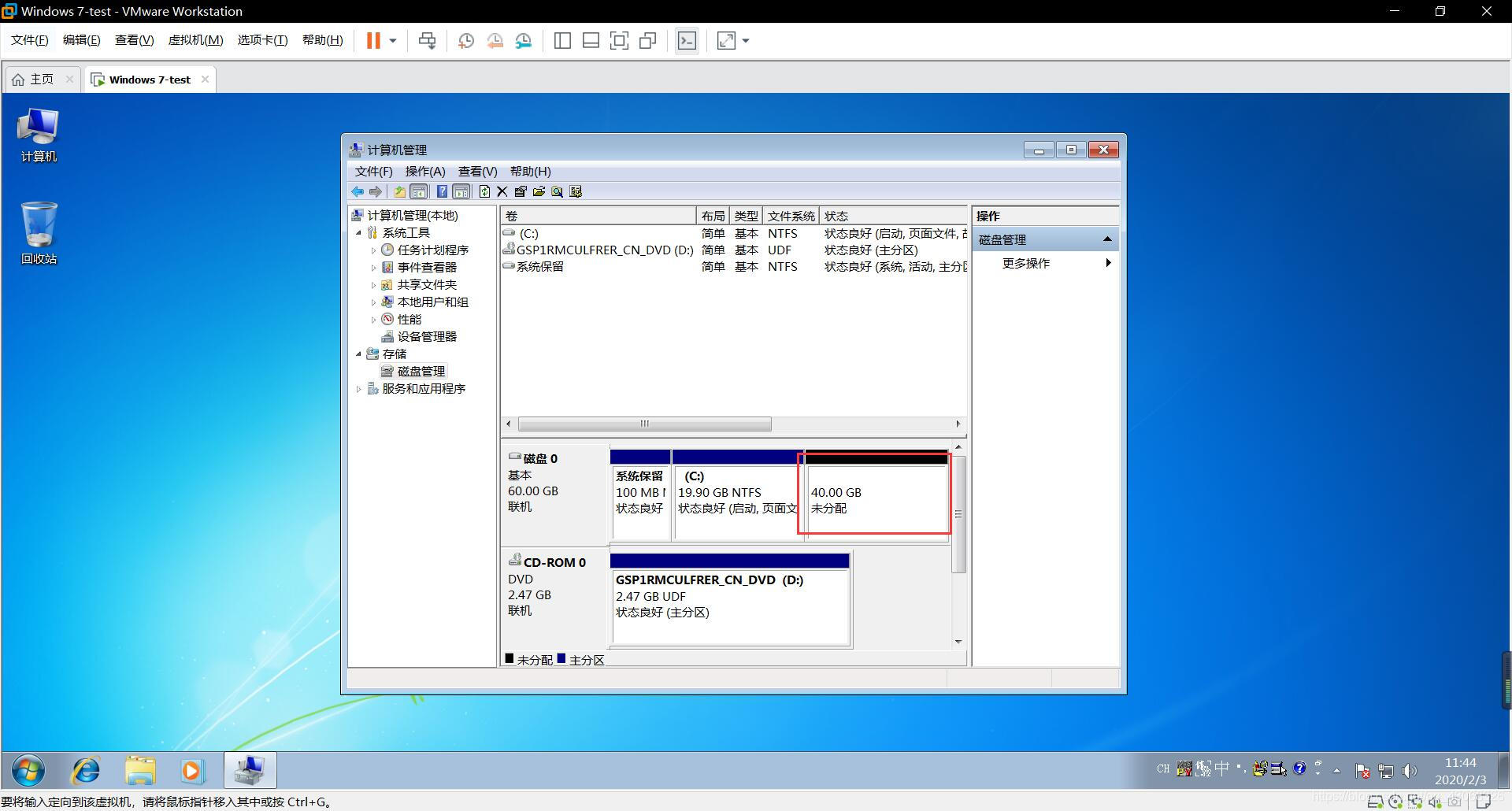
Task: Open the Windows 7 Start button
Action: coord(28,770)
